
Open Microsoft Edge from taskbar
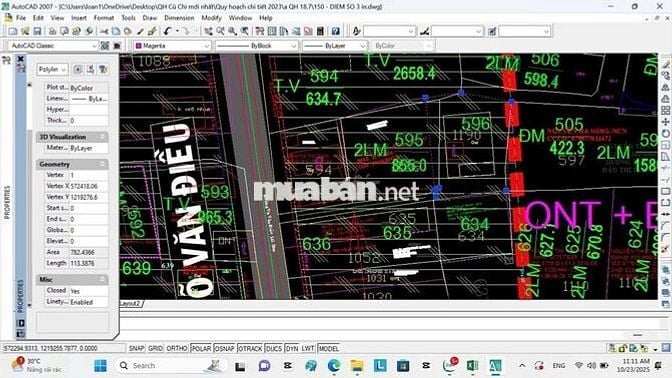(x=333, y=366)
